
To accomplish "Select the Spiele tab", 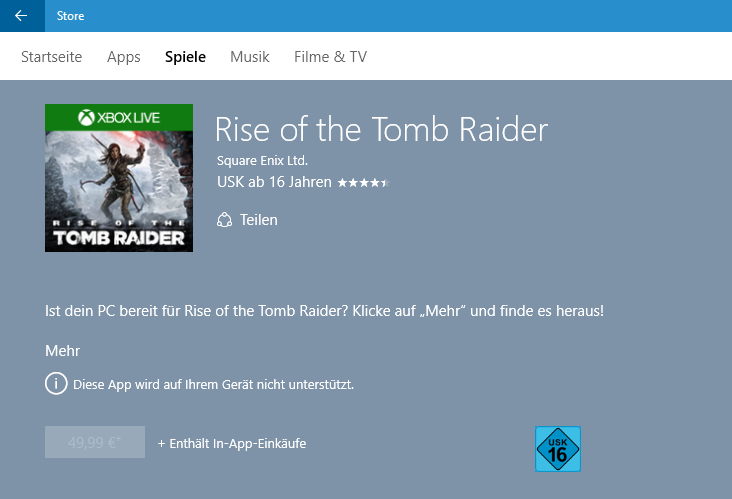I will click(185, 57).
